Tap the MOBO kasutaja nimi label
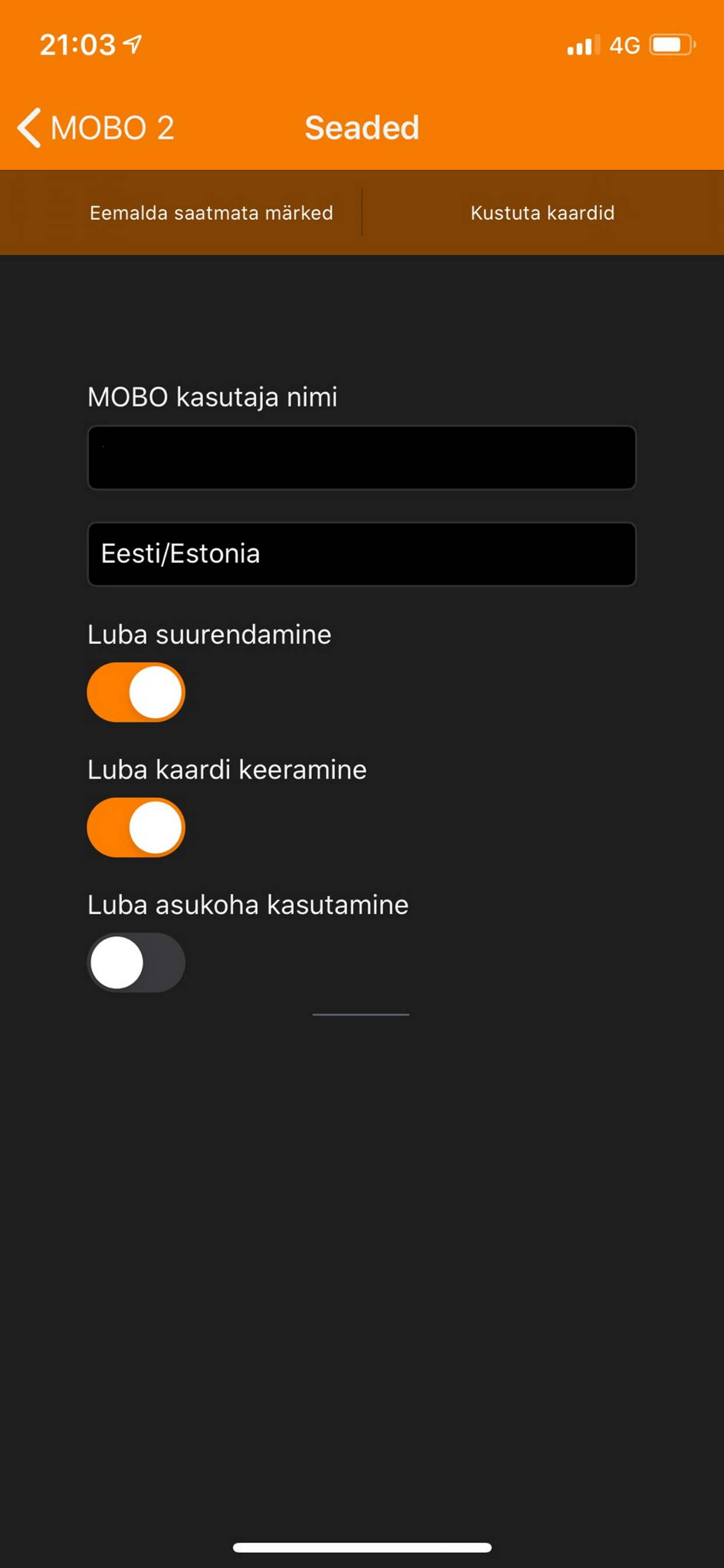 point(212,397)
